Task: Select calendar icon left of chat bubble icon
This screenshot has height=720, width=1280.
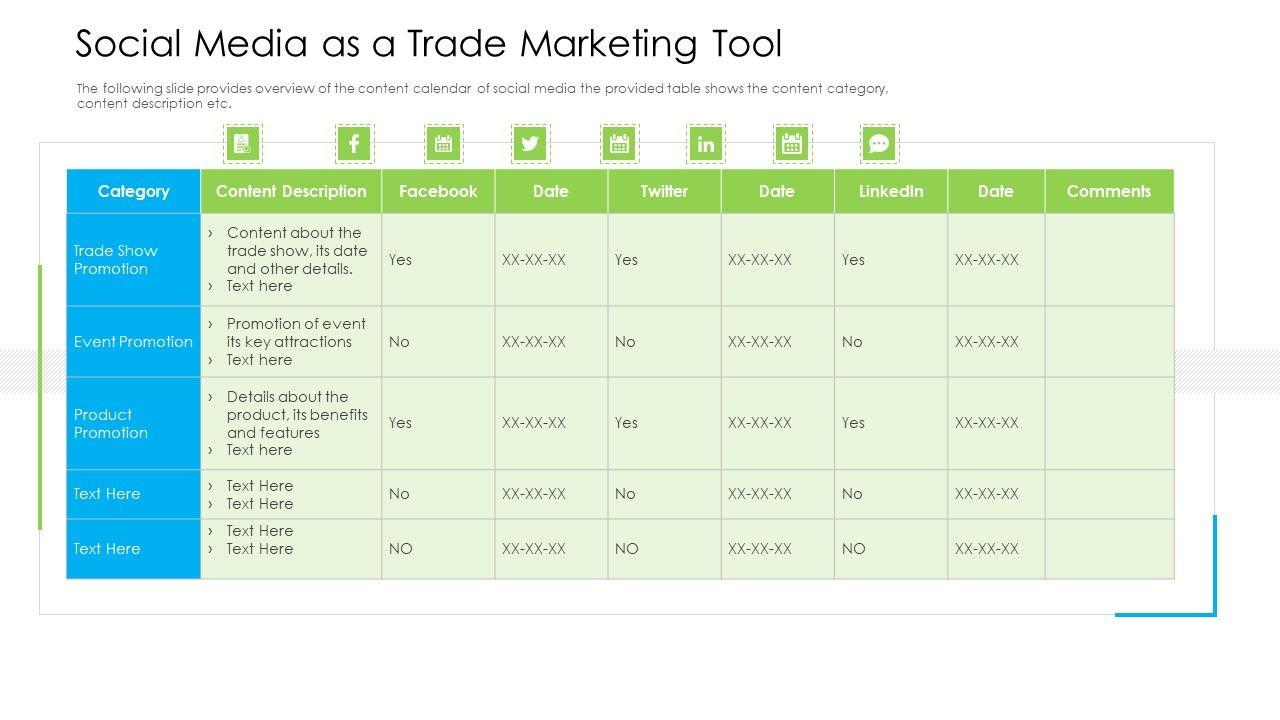Action: tap(792, 144)
